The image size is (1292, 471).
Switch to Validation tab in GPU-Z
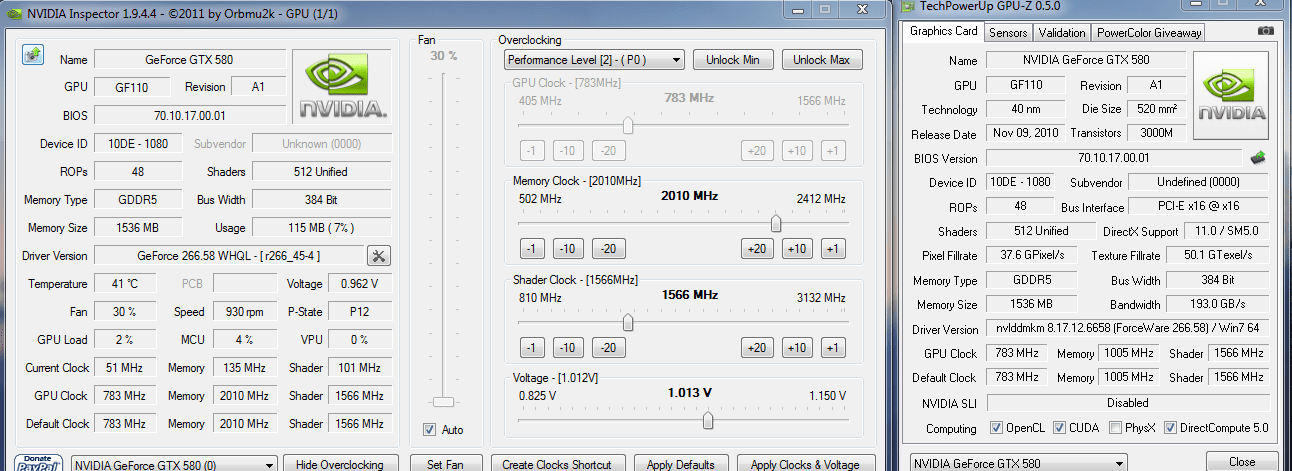coord(1061,33)
